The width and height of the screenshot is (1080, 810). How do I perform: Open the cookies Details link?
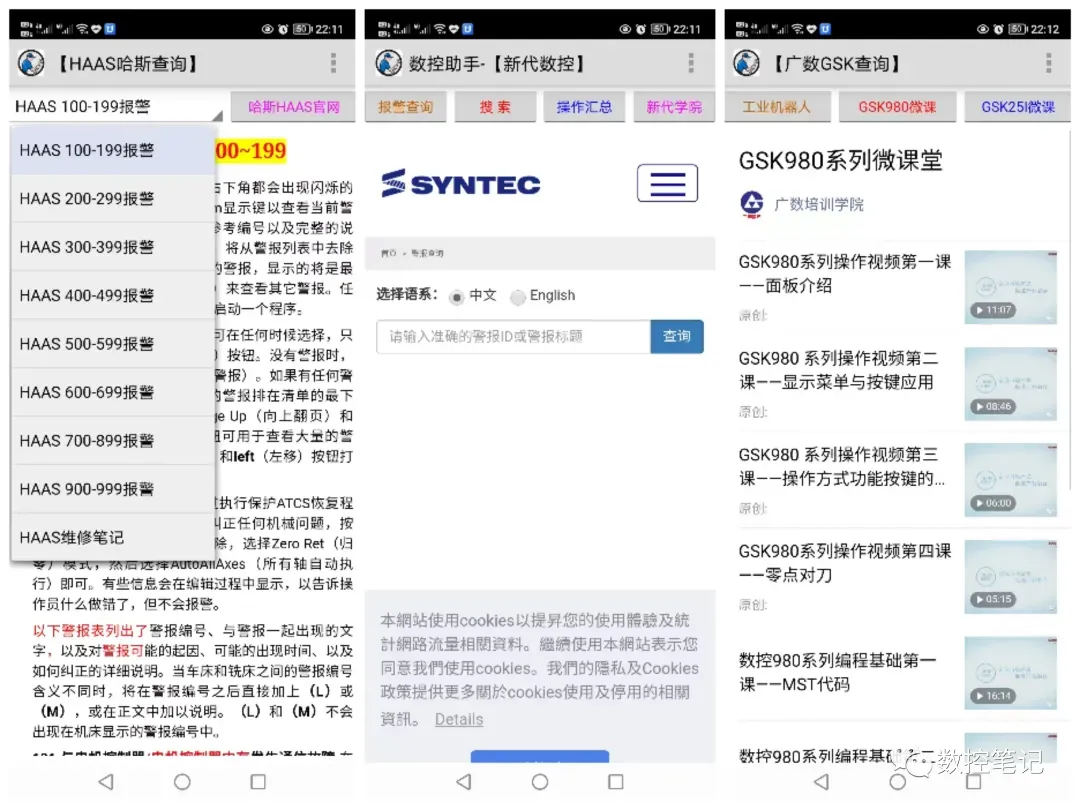[459, 719]
